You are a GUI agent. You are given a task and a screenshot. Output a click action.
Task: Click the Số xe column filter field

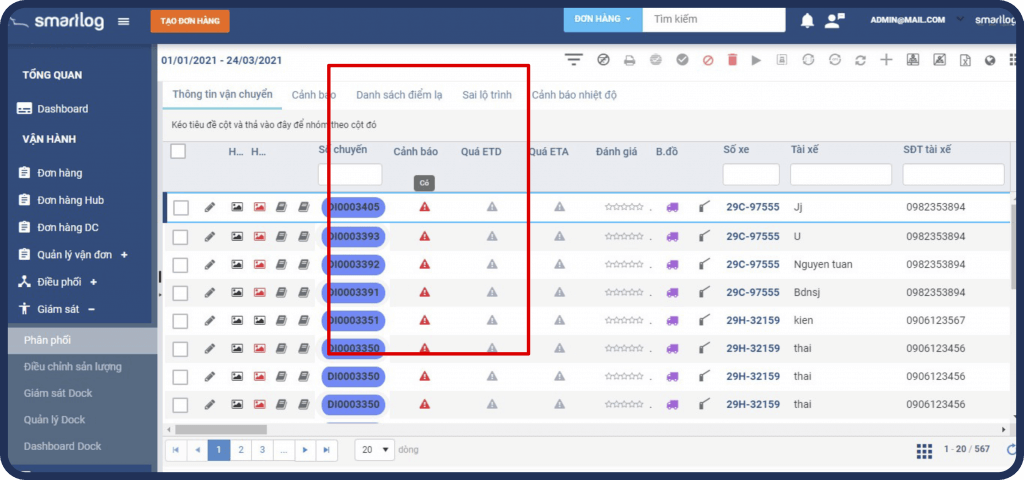[x=751, y=175]
